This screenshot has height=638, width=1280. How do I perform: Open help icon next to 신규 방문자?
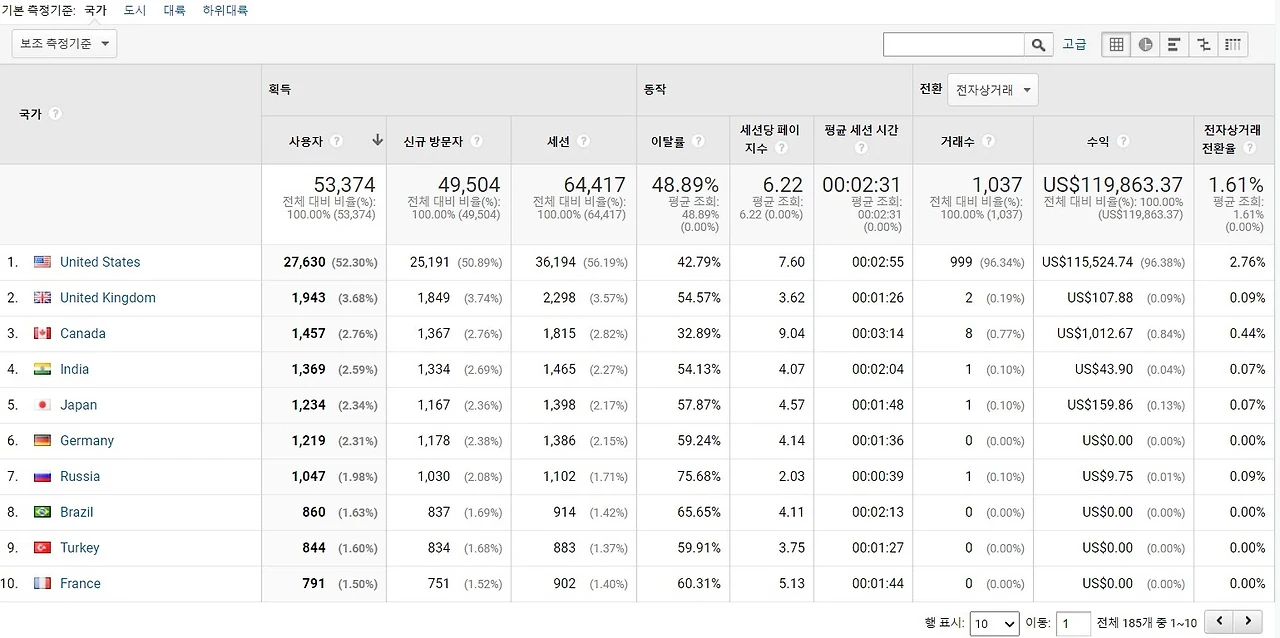[x=477, y=142]
